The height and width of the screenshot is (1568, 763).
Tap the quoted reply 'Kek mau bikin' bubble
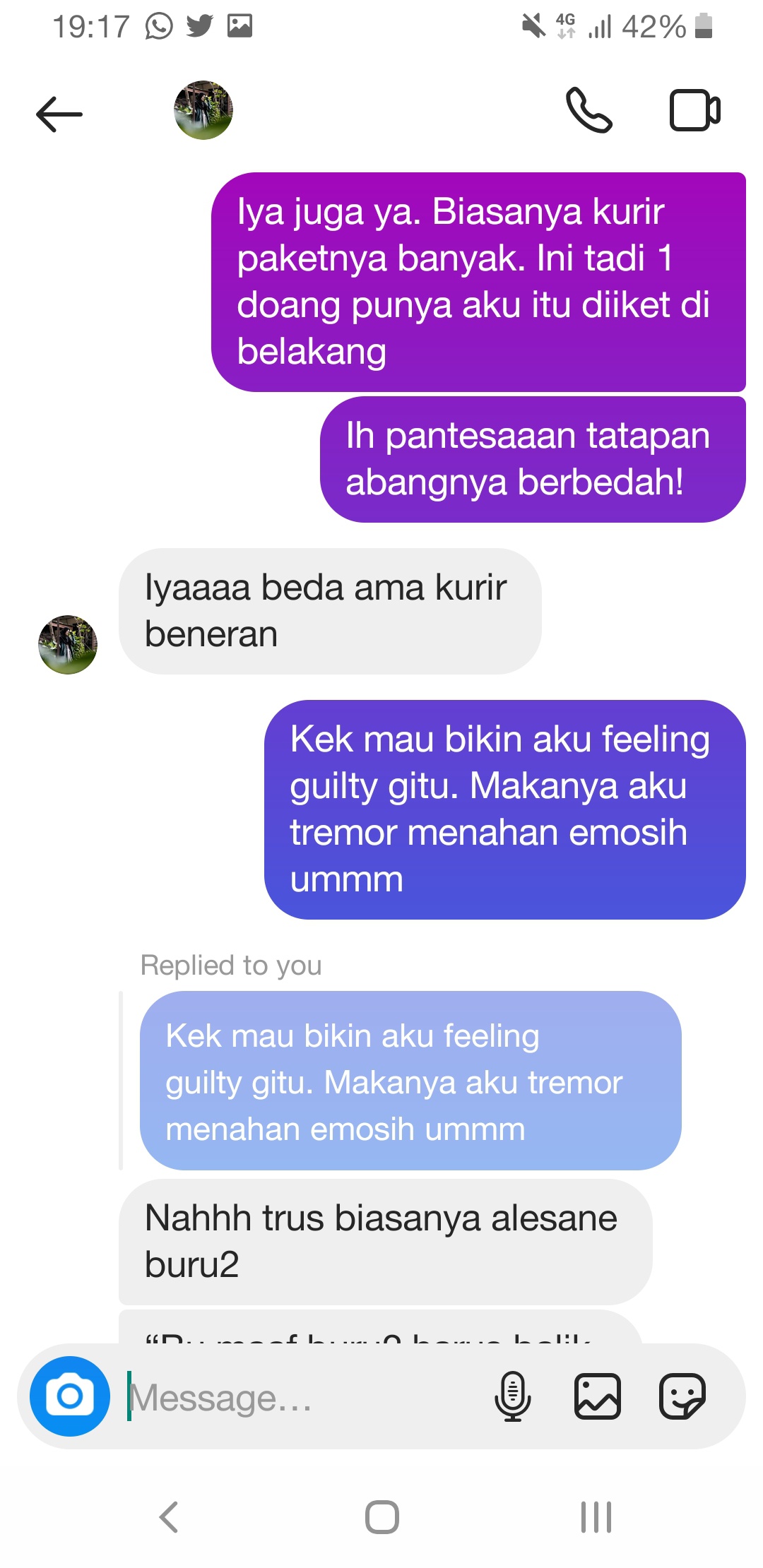point(410,1081)
